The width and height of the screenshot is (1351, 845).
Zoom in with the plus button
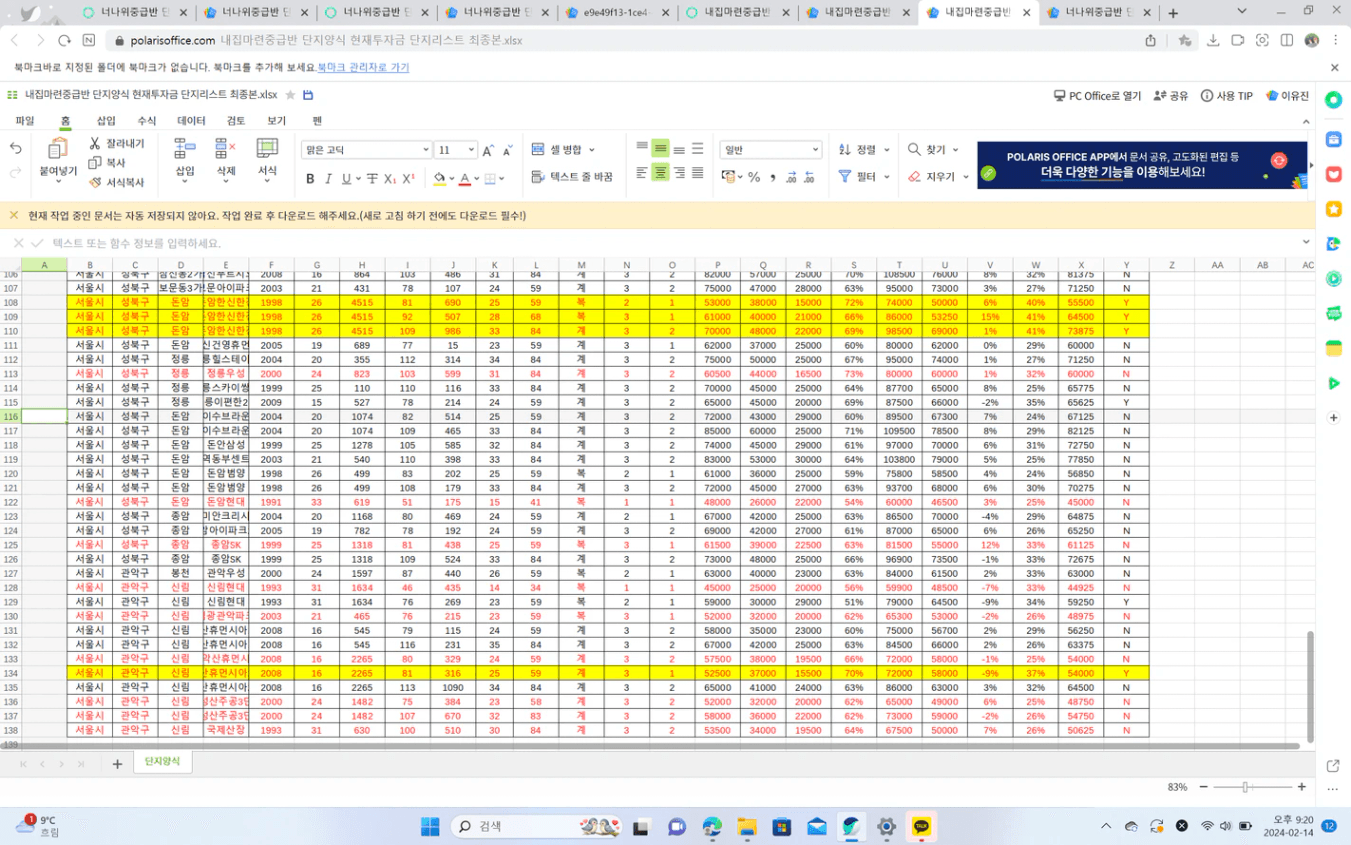[x=1301, y=787]
